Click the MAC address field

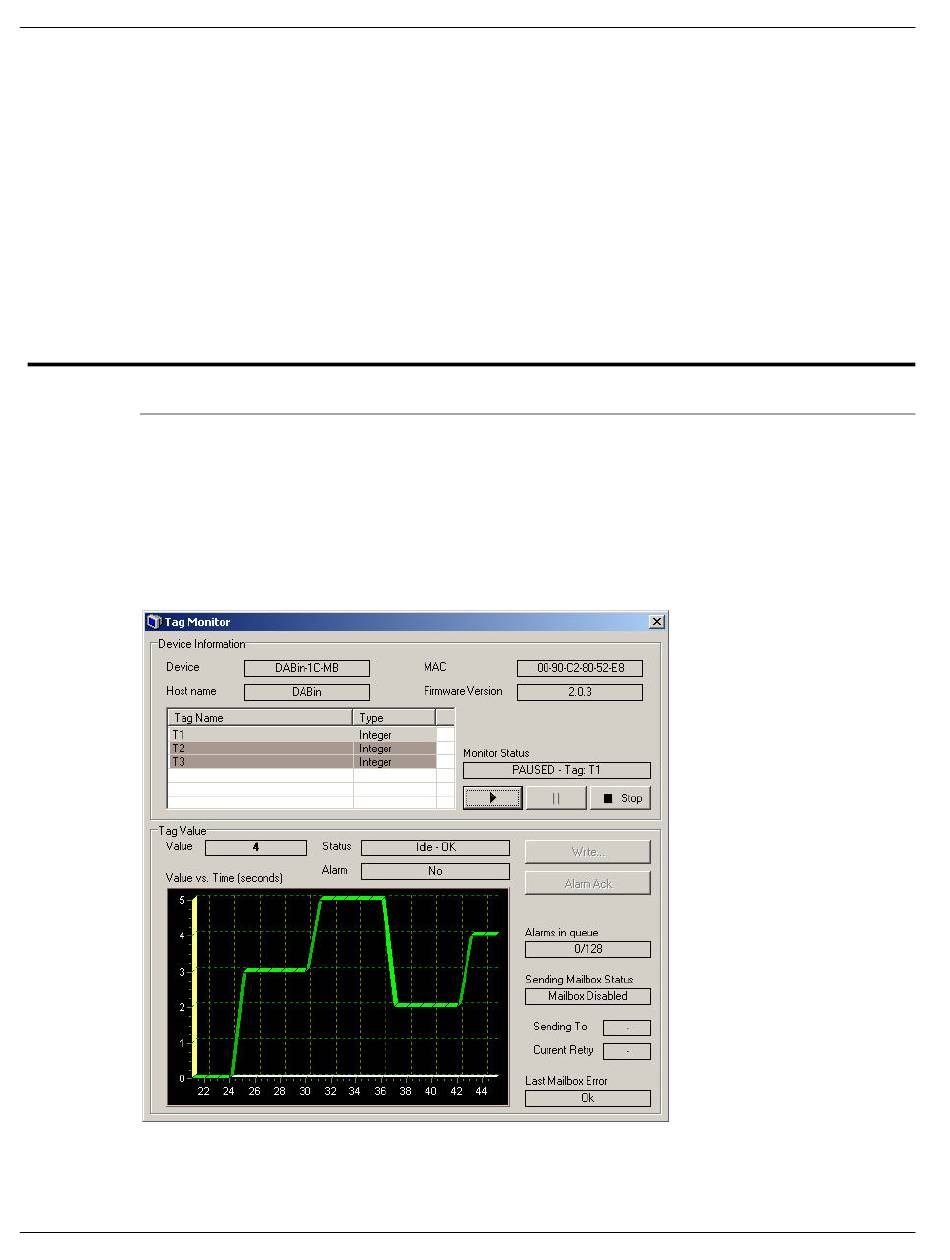[580, 669]
